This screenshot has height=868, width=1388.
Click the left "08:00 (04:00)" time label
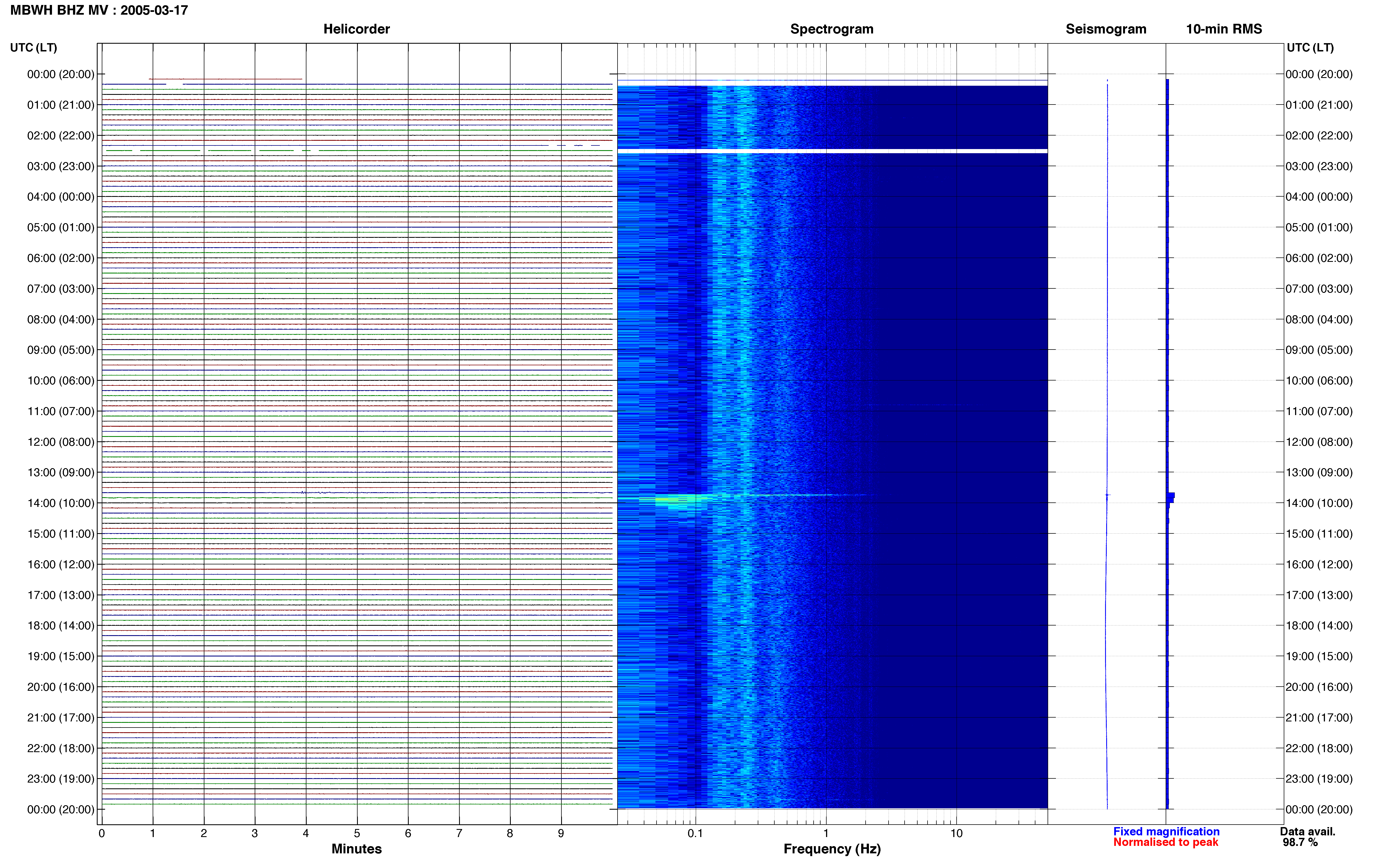[60, 319]
